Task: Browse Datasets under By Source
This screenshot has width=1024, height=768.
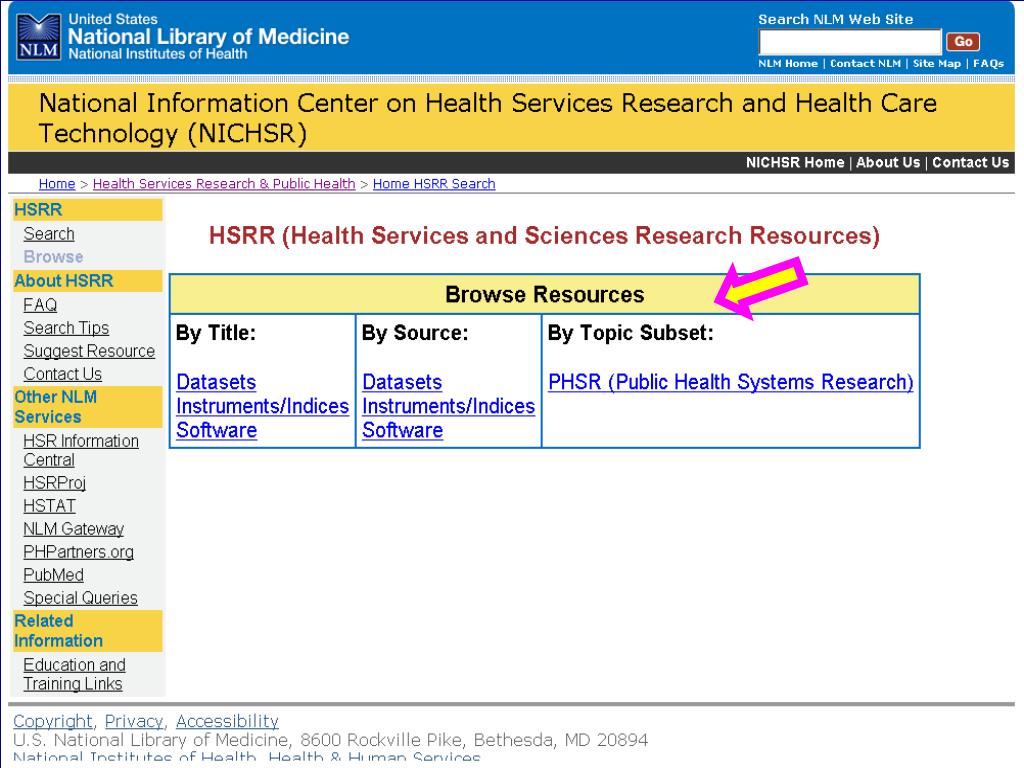Action: (402, 382)
